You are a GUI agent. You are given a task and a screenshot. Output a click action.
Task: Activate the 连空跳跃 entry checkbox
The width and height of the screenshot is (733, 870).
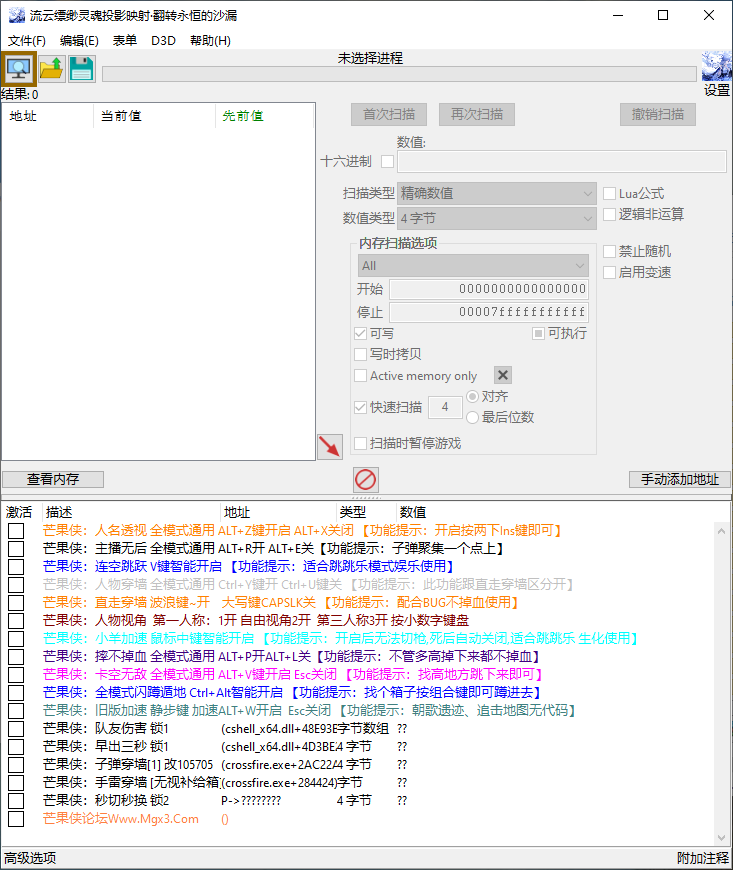[x=16, y=566]
